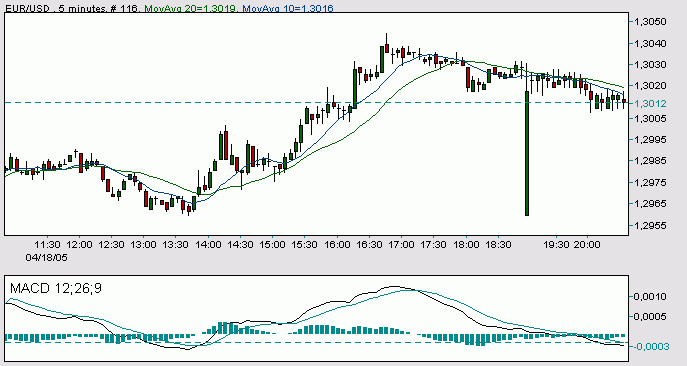Image resolution: width=687 pixels, height=366 pixels.
Task: Click the MACD 0,0005 scale label
Action: 650,316
